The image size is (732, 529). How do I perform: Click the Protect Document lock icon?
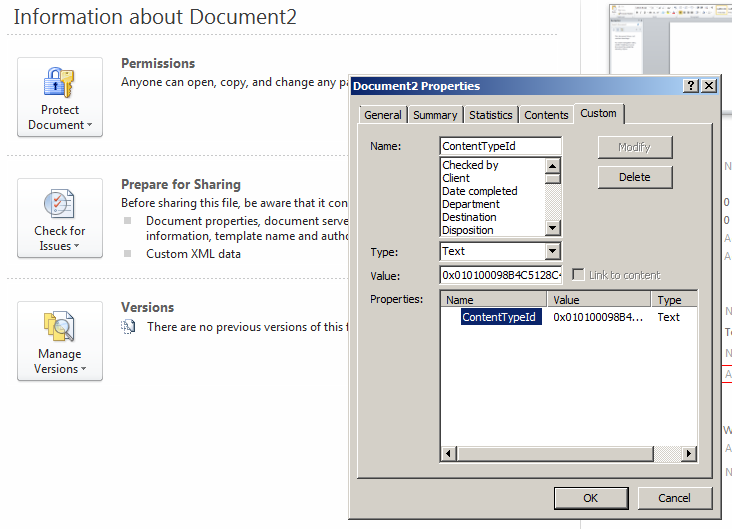(60, 82)
